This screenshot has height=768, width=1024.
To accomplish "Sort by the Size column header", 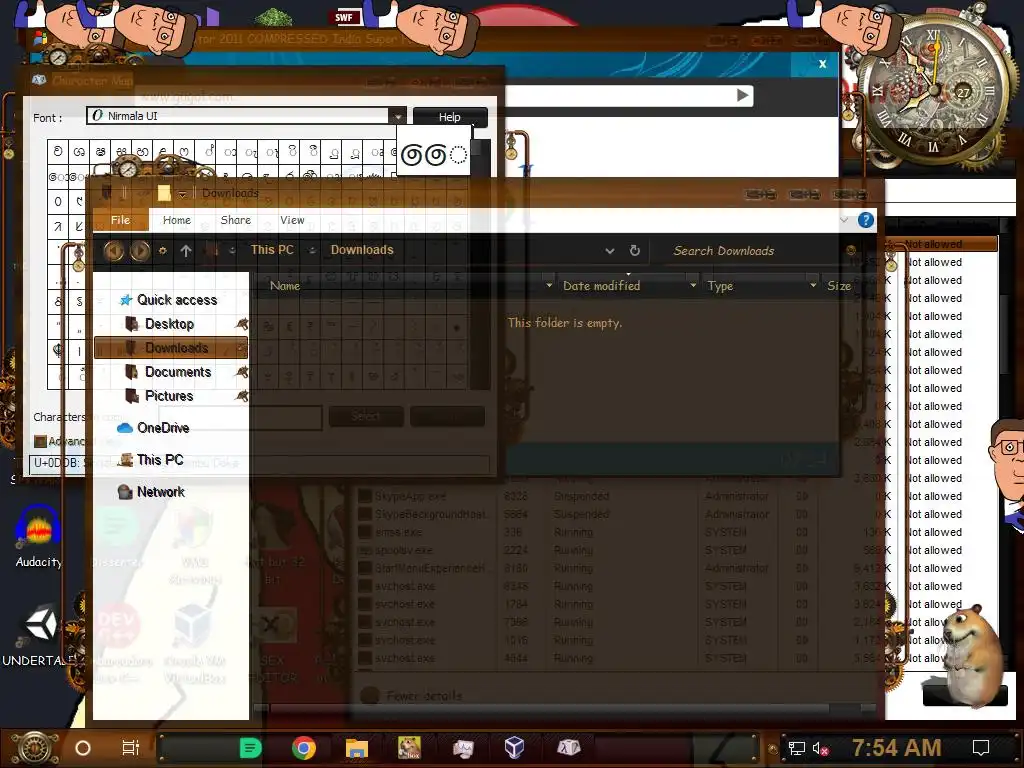I will (x=839, y=286).
